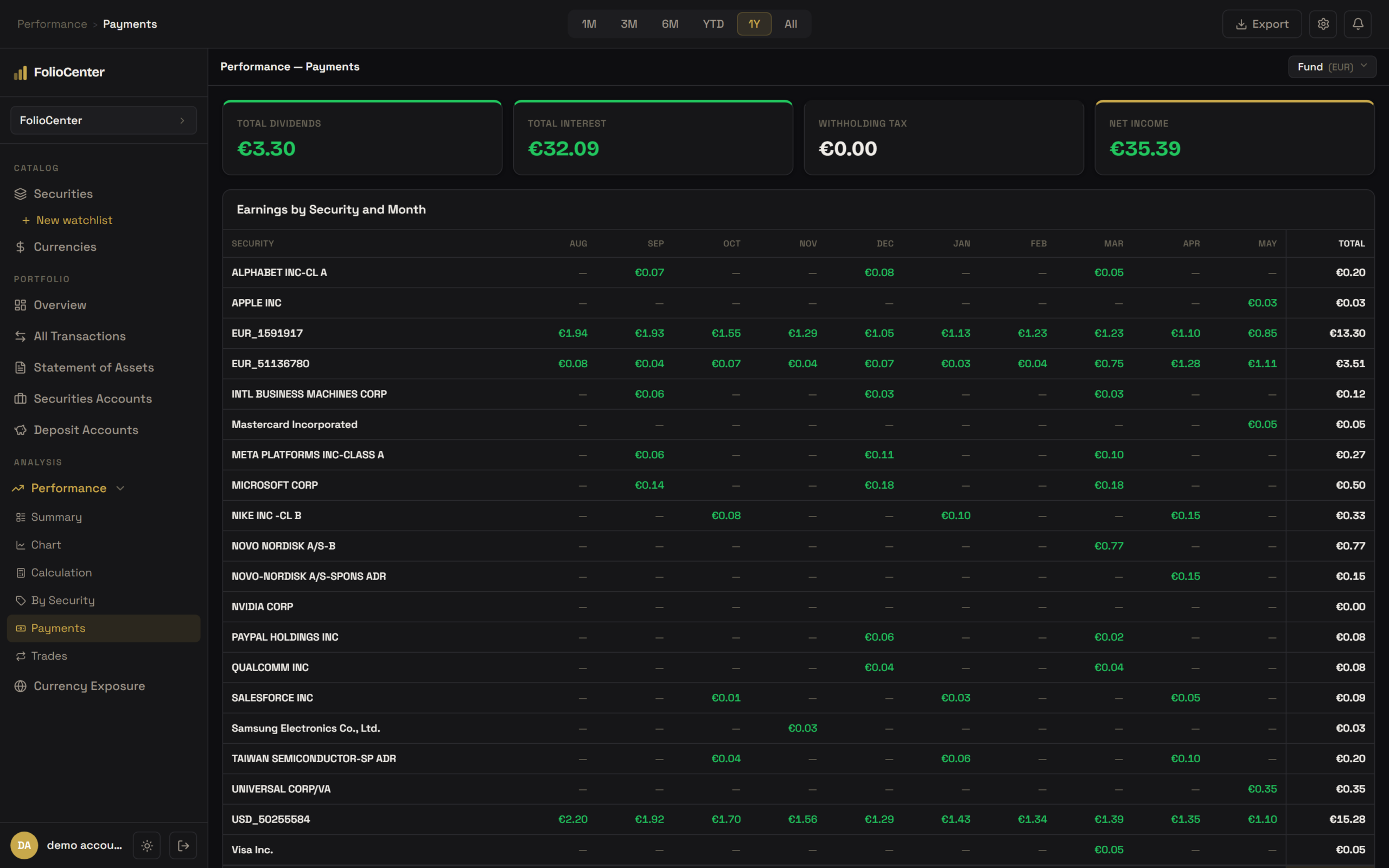Click the FolioCenter bar chart logo icon
This screenshot has height=868, width=1389.
[x=21, y=72]
